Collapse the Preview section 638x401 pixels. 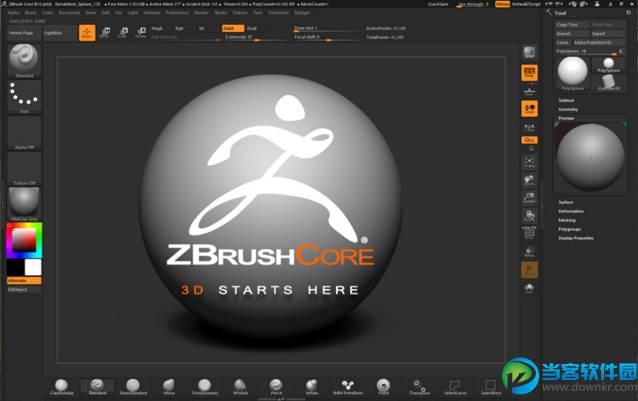566,118
